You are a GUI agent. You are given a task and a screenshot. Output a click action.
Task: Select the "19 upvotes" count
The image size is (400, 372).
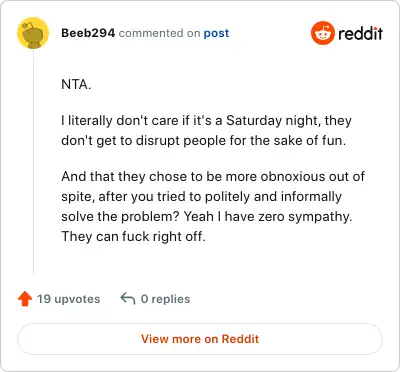[x=68, y=299]
